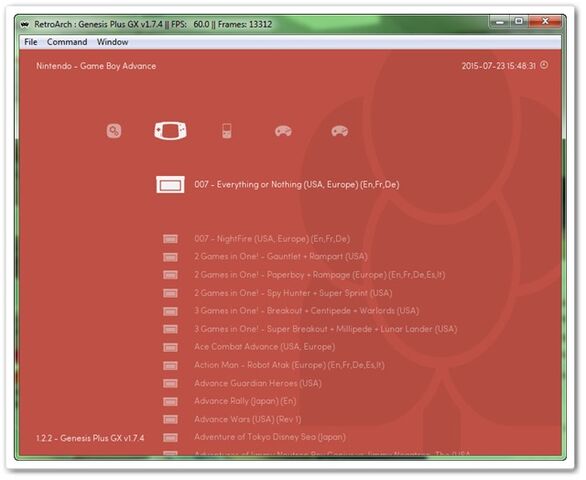Click cartridge icon for 007 - Everything or Nothing
The image size is (586, 480).
[170, 185]
